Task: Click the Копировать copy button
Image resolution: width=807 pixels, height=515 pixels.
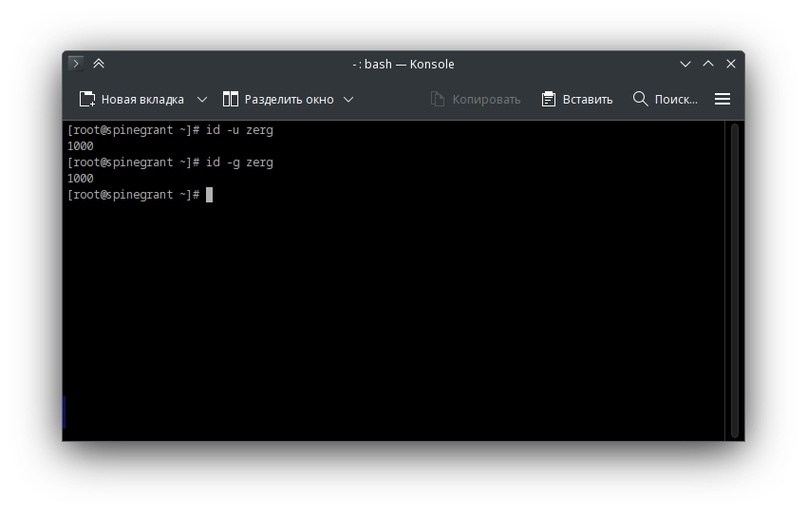Action: click(475, 99)
